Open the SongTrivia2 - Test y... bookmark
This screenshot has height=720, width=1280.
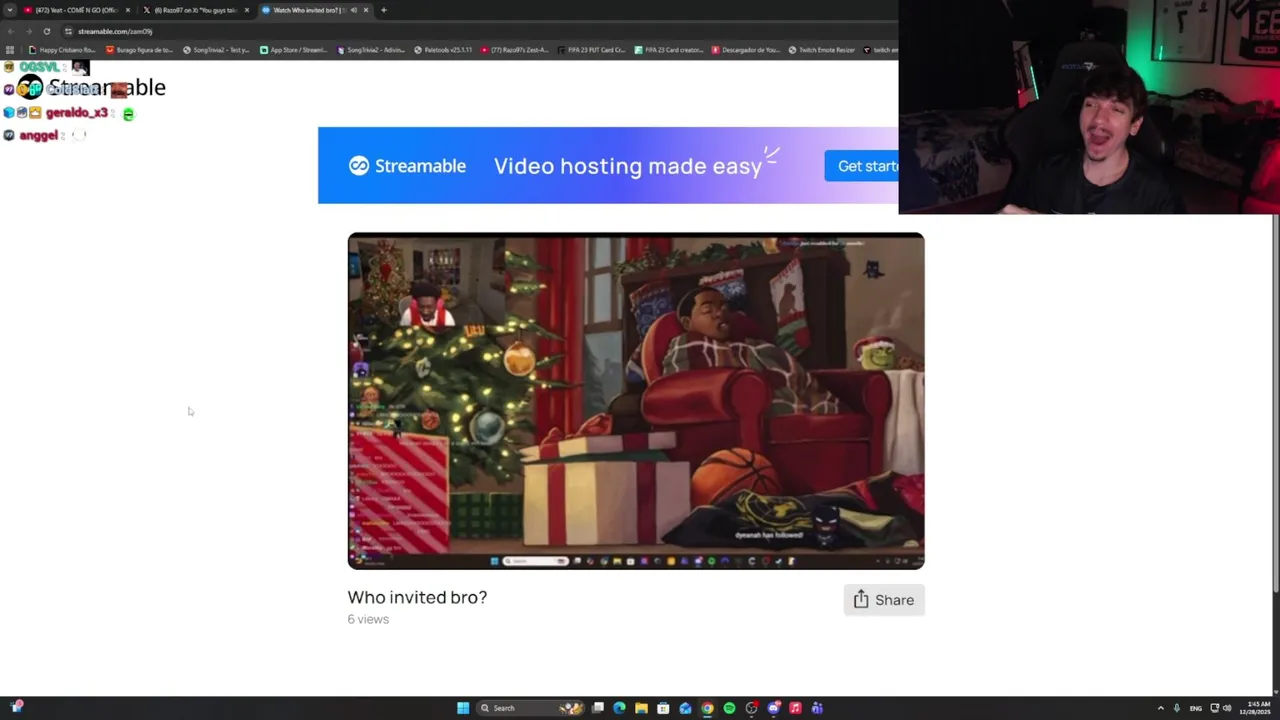pos(216,50)
